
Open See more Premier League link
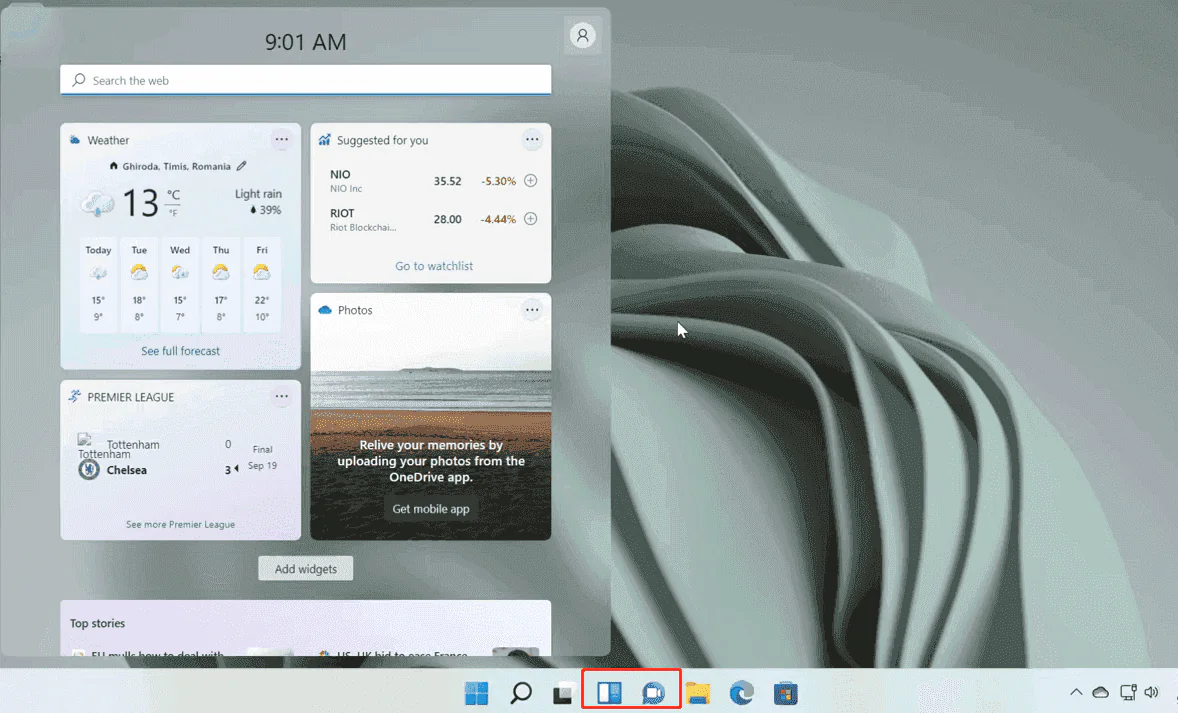pos(180,524)
